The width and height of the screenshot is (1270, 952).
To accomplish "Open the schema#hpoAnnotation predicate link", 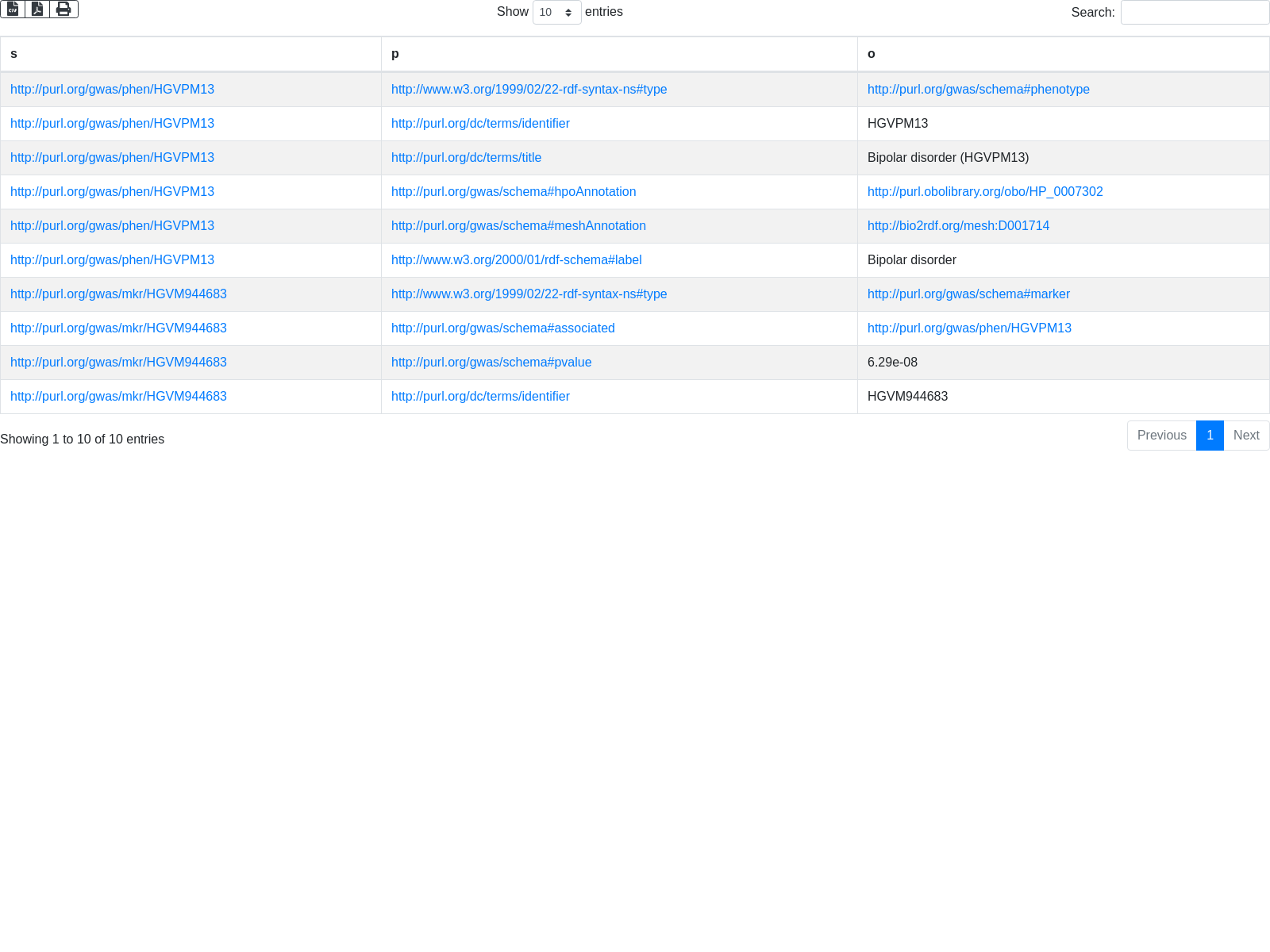I will pos(513,192).
